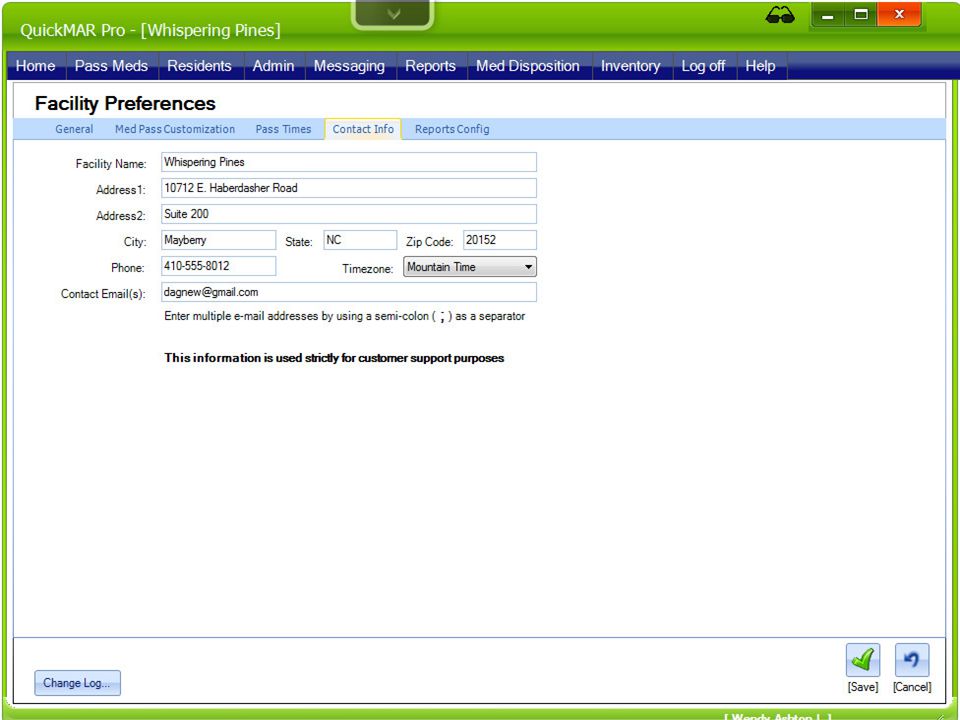Screen dimensions: 960x720
Task: Open the Home menu
Action: (x=36, y=66)
